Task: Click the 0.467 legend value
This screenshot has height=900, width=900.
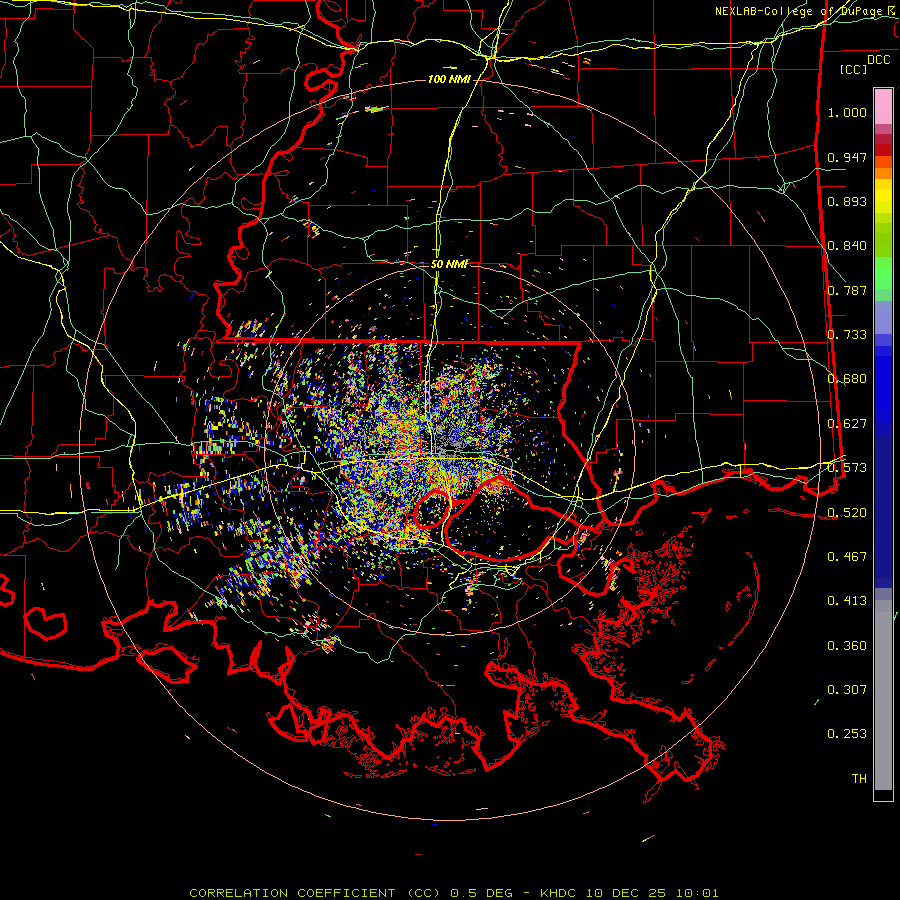Action: click(847, 557)
